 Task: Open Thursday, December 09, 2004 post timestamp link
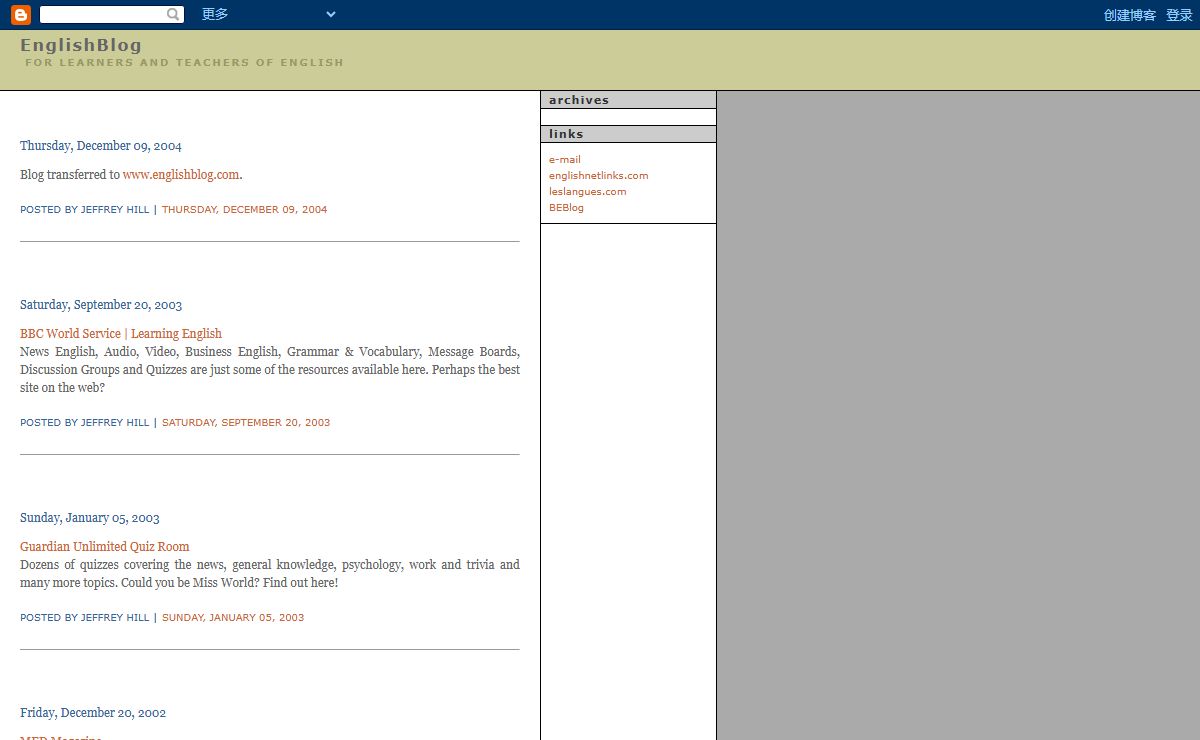(245, 210)
